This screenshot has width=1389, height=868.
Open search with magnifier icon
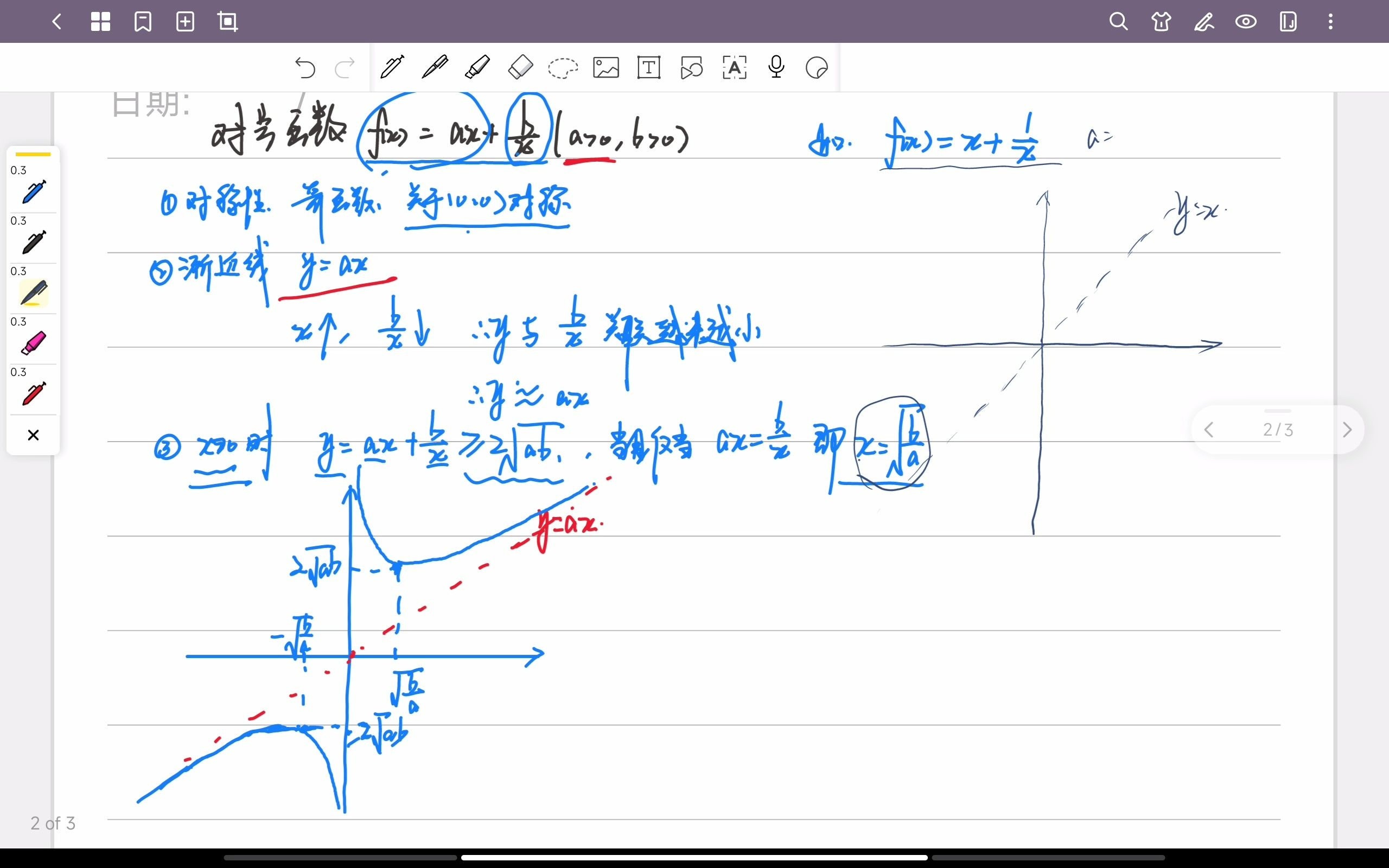coord(1118,22)
